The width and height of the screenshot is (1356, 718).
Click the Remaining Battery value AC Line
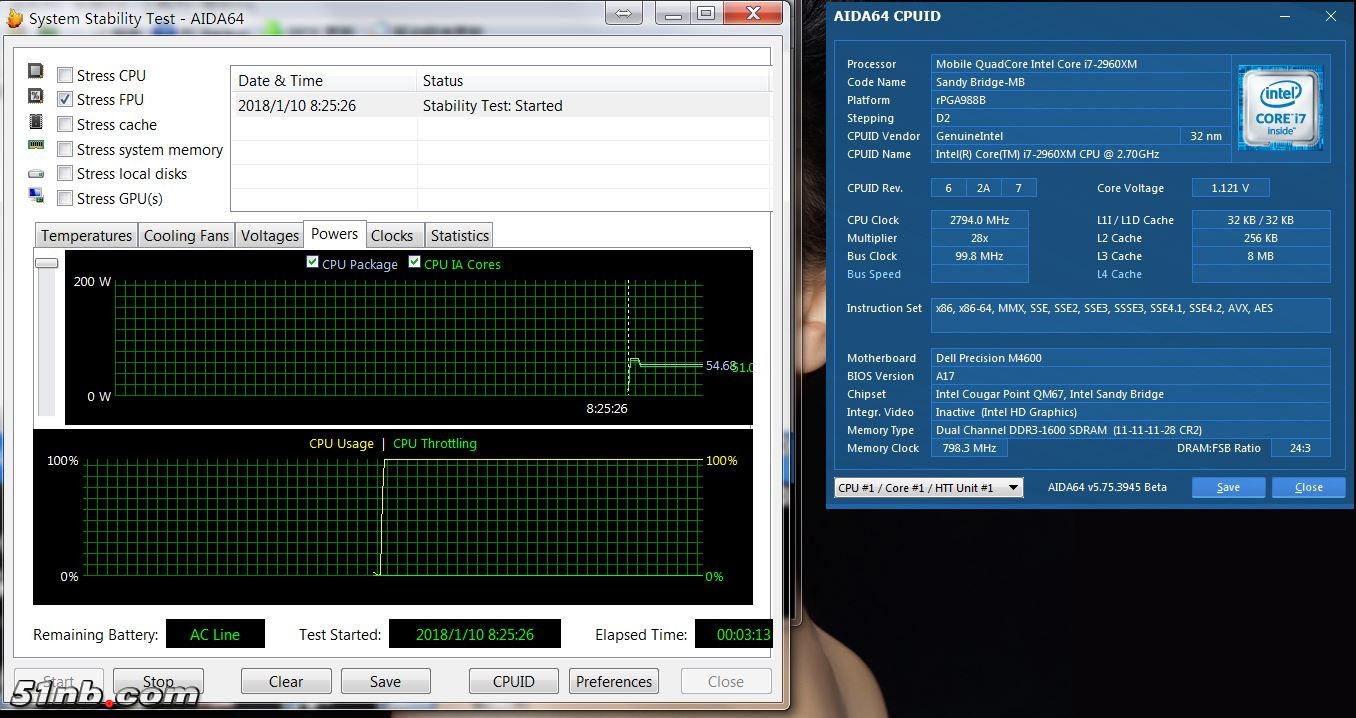pyautogui.click(x=214, y=634)
